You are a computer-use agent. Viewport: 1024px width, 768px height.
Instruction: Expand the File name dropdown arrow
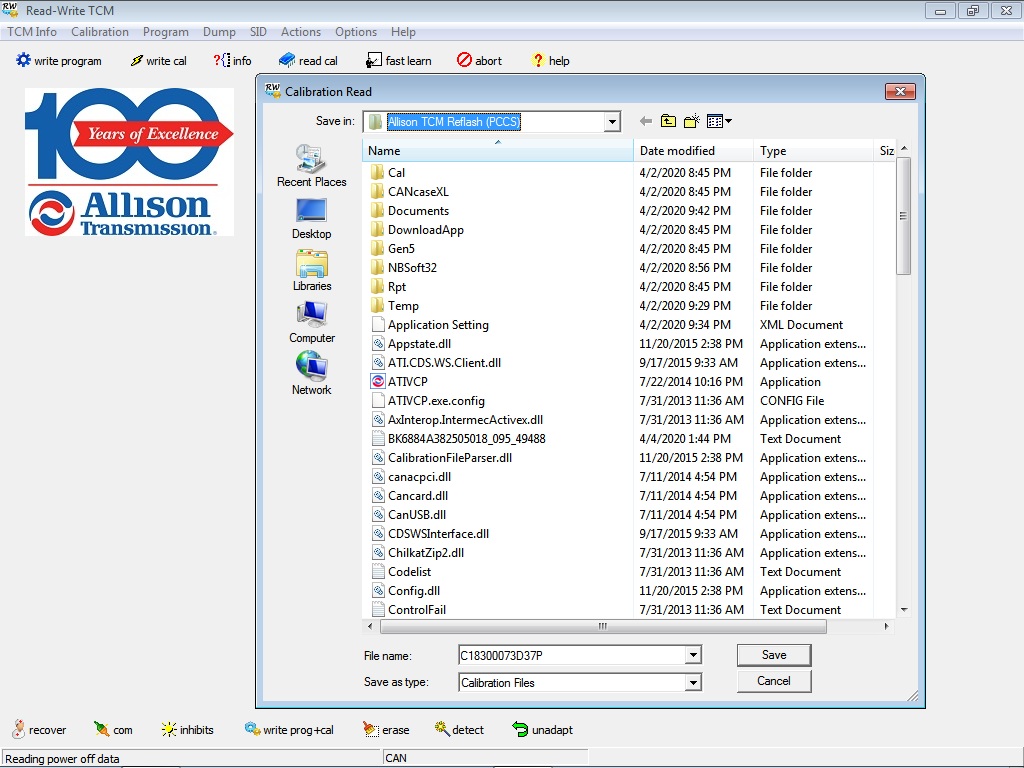pos(693,655)
